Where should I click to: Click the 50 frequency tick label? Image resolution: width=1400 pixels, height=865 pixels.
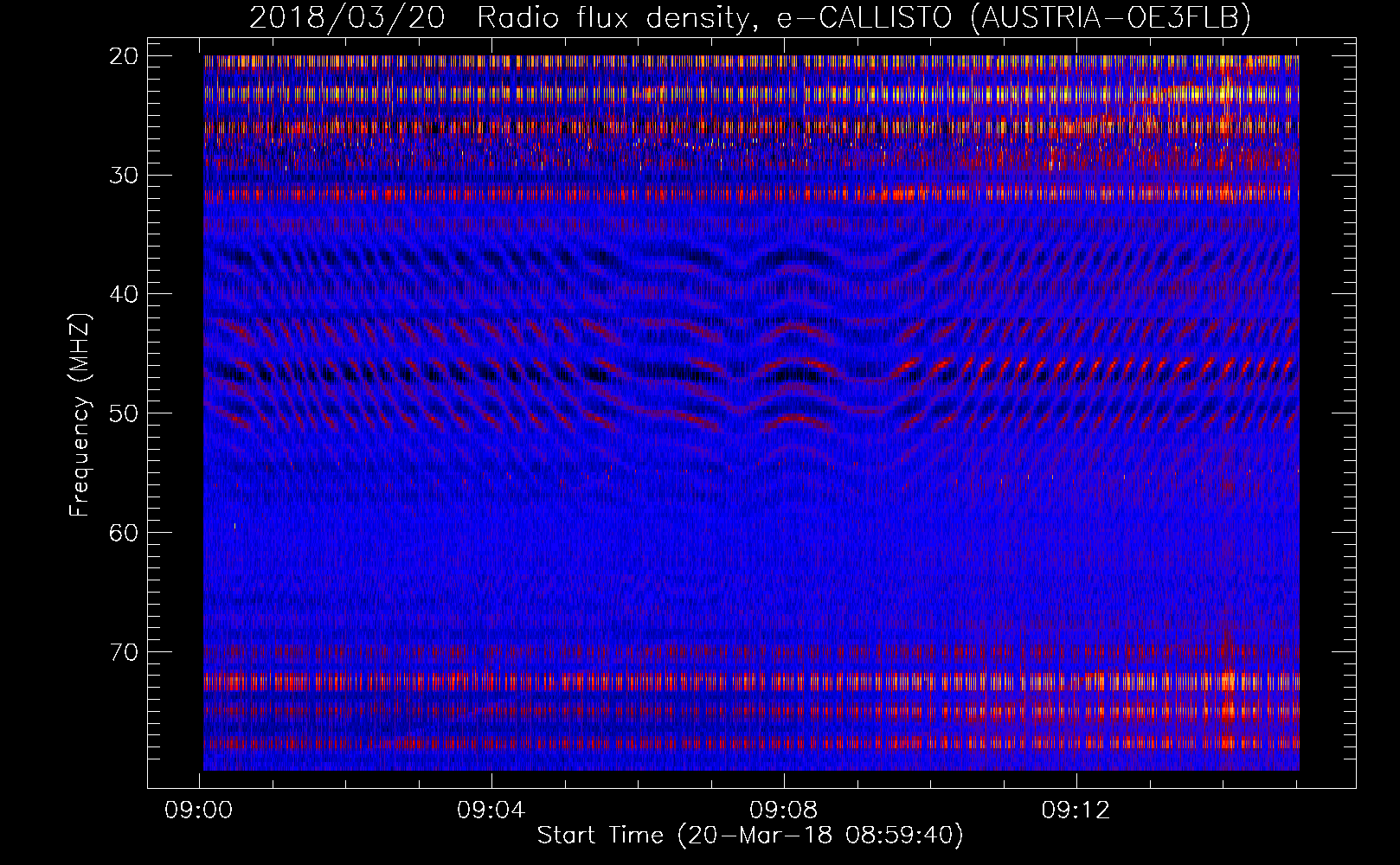124,413
